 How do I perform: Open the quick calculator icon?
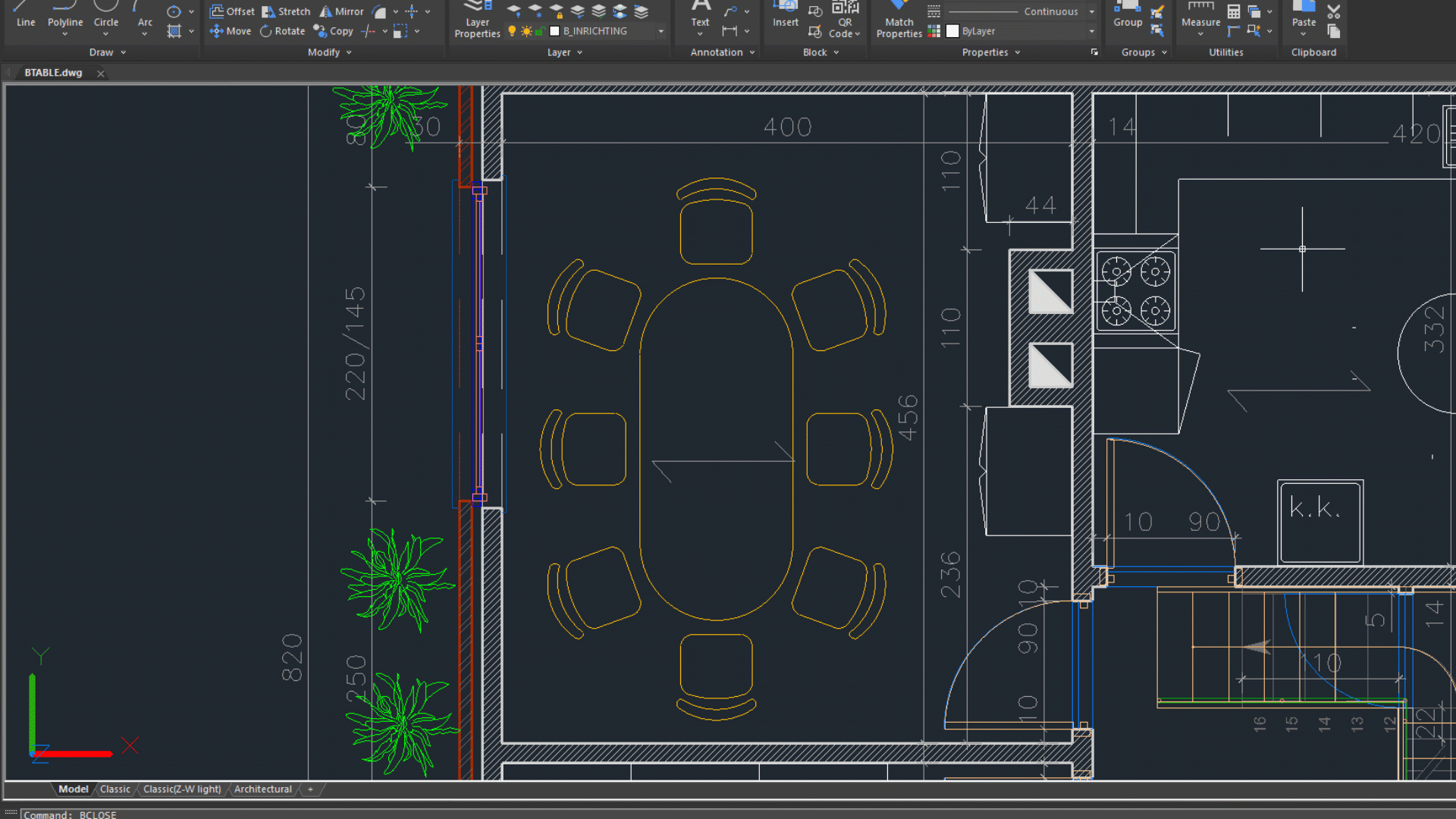[1234, 11]
